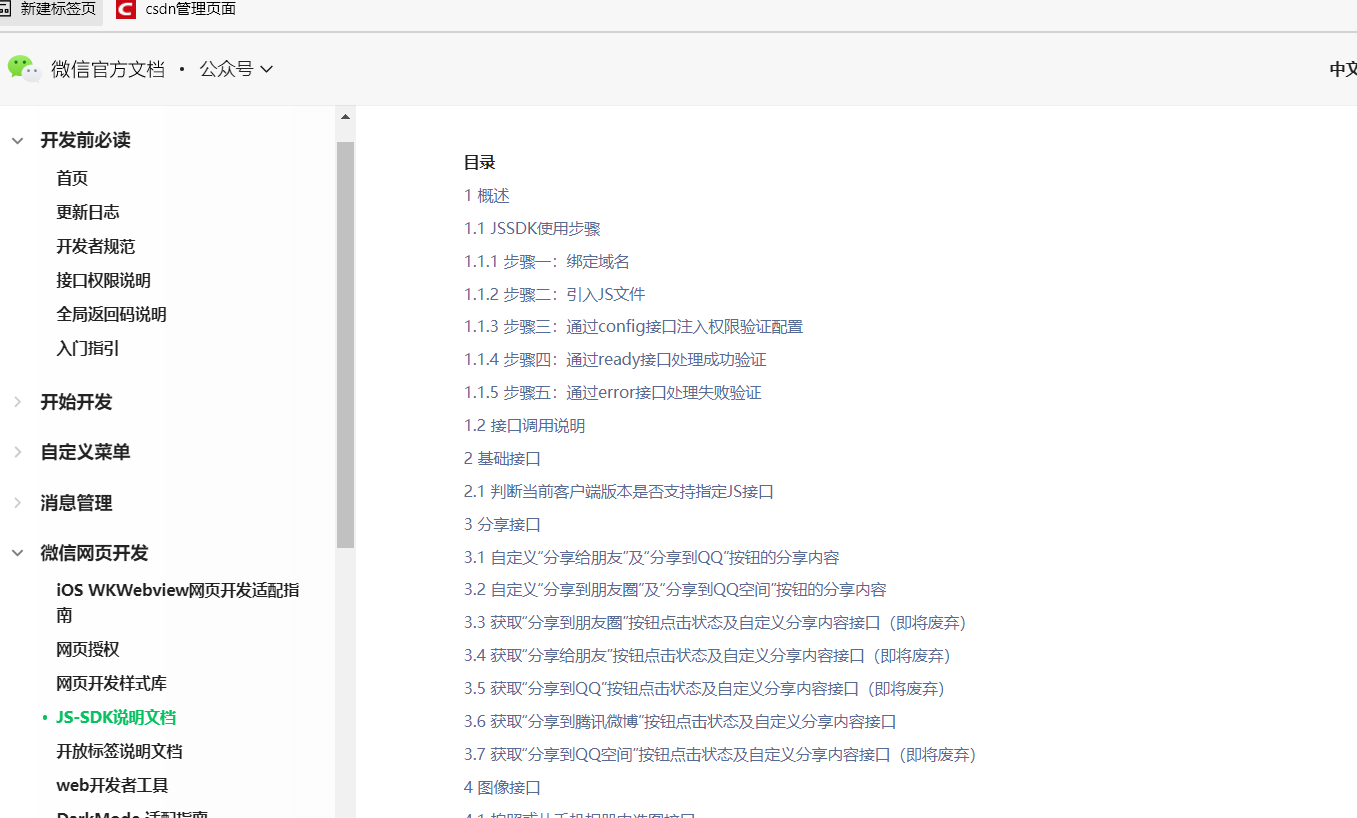Jump to 3 分享接口
The width and height of the screenshot is (1357, 818).
point(502,524)
